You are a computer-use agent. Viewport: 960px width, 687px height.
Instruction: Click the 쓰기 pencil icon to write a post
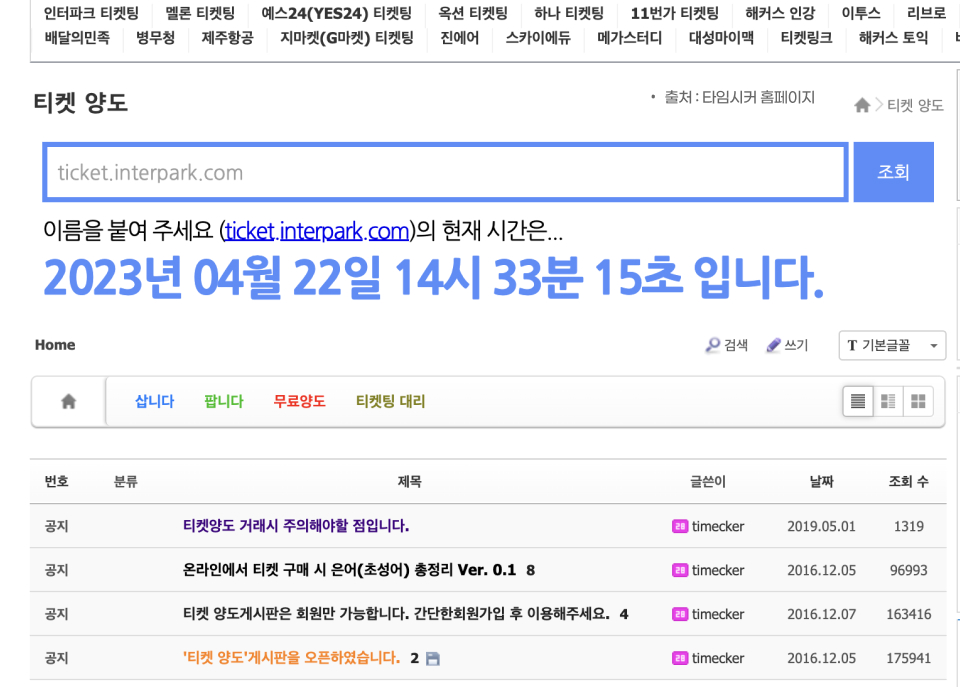[x=771, y=344]
